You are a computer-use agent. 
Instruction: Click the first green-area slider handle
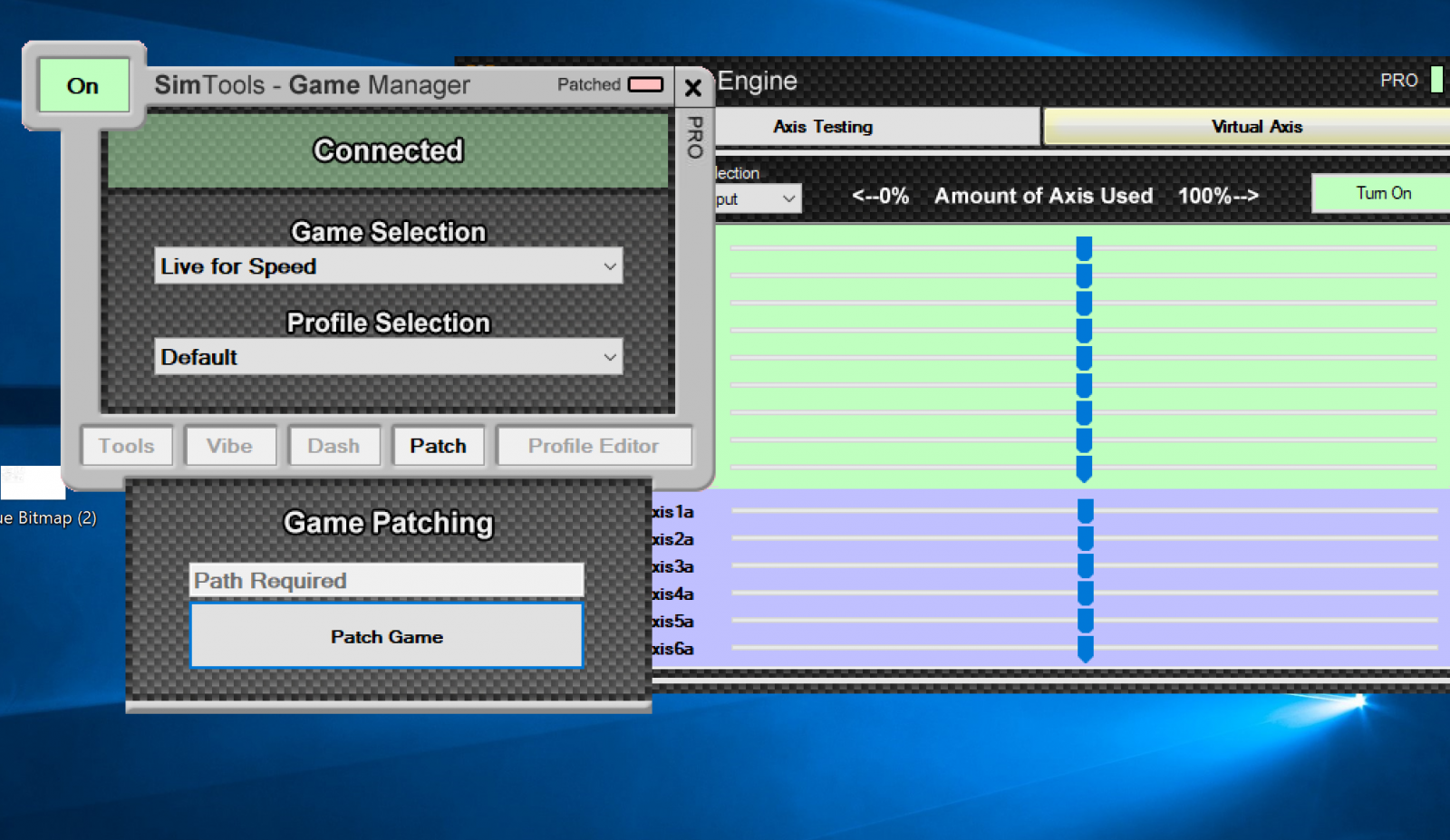click(x=1084, y=248)
